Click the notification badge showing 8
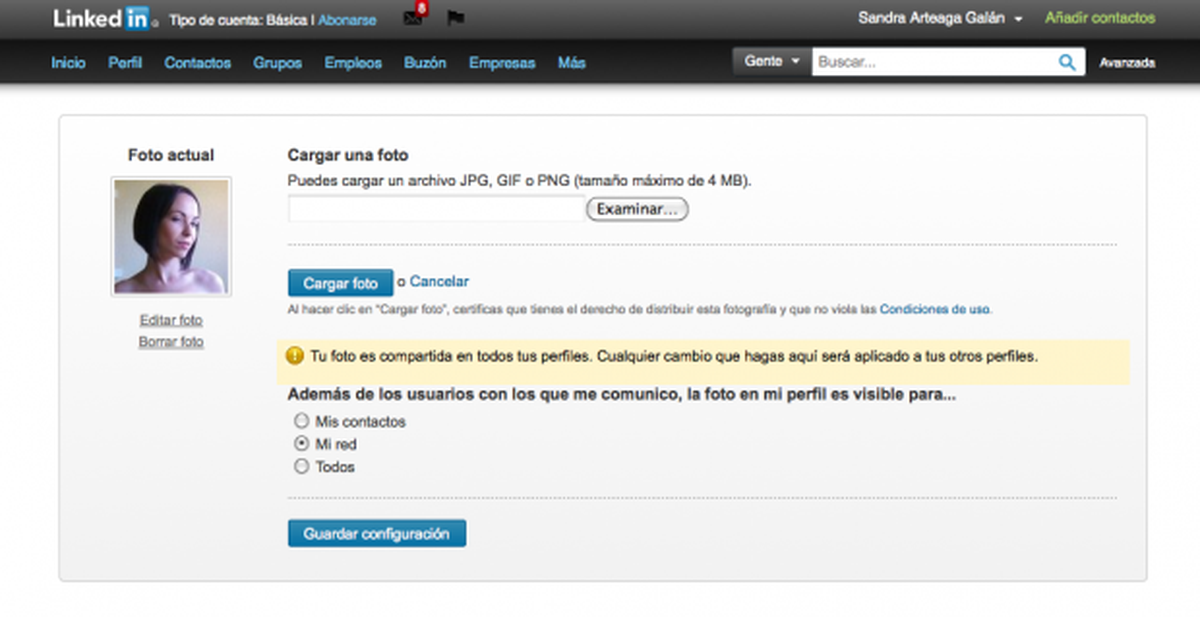 click(x=422, y=8)
